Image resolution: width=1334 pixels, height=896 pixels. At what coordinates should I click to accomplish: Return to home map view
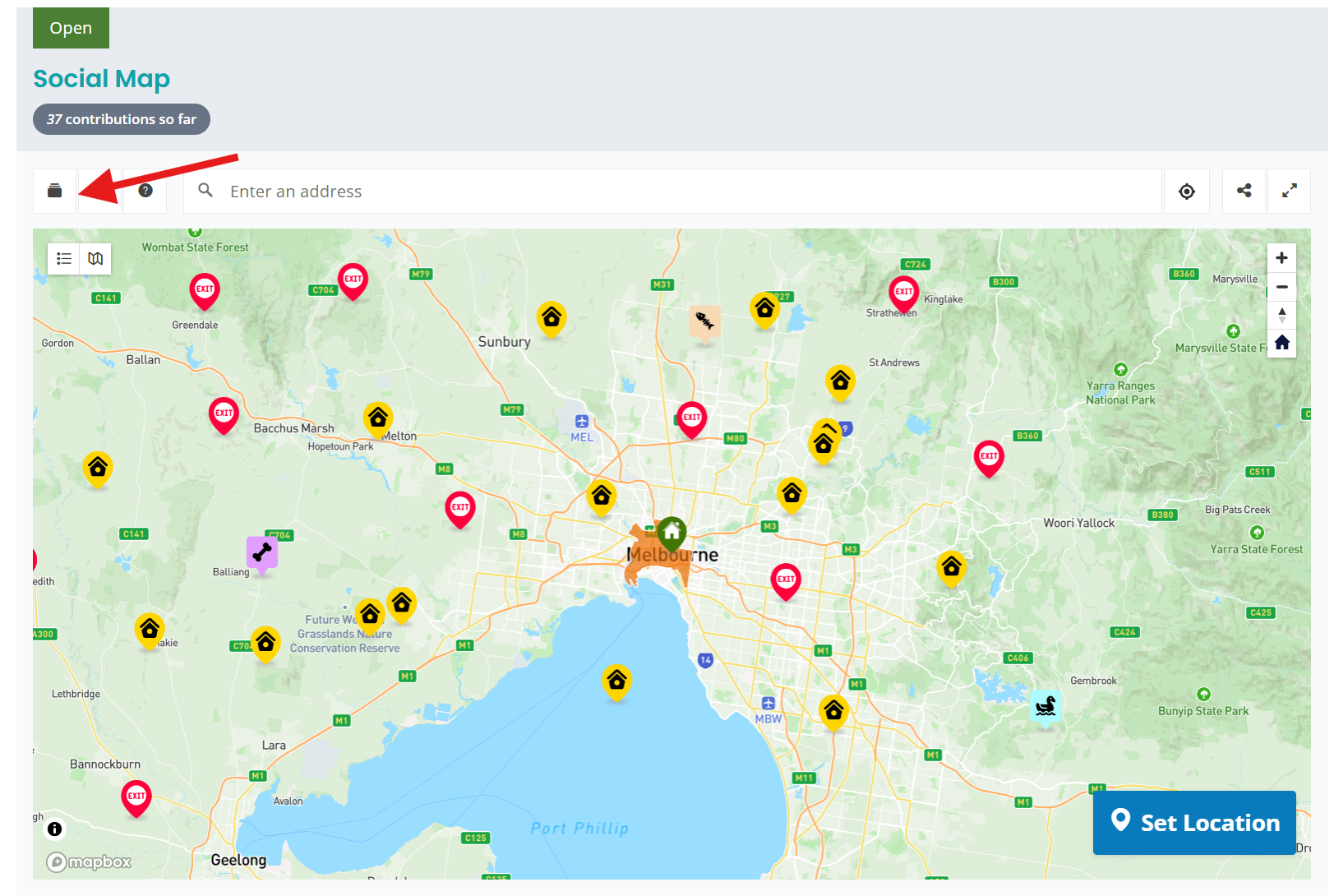click(x=1281, y=343)
